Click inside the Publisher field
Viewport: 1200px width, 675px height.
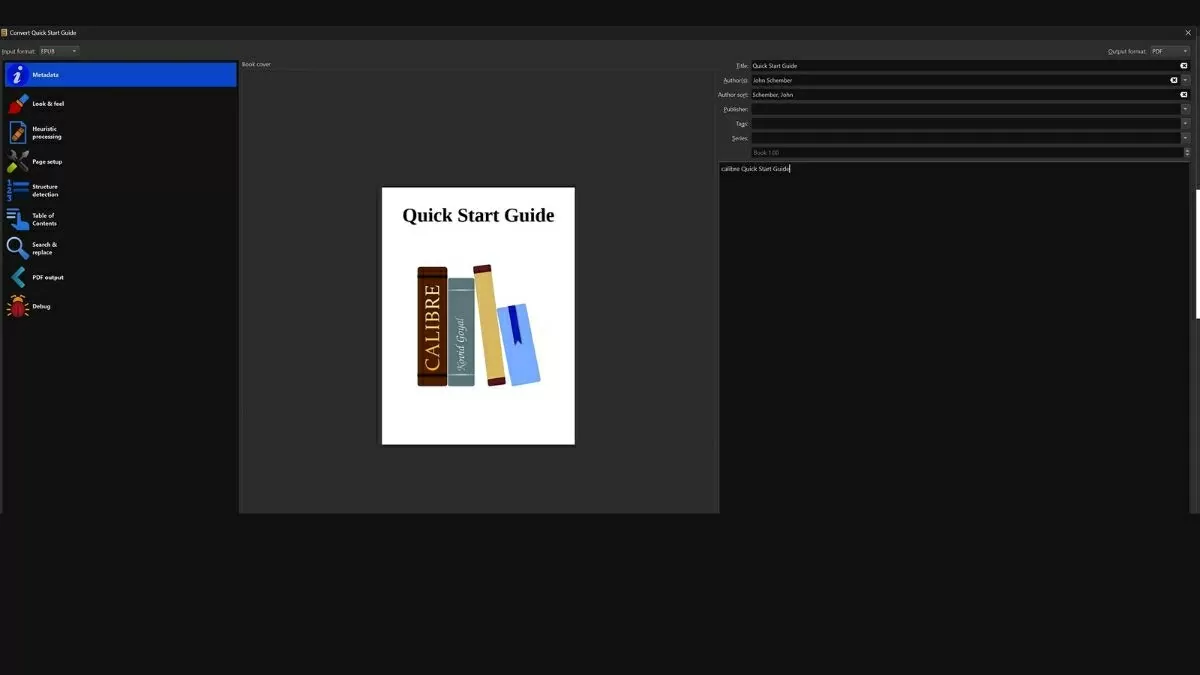tap(960, 108)
